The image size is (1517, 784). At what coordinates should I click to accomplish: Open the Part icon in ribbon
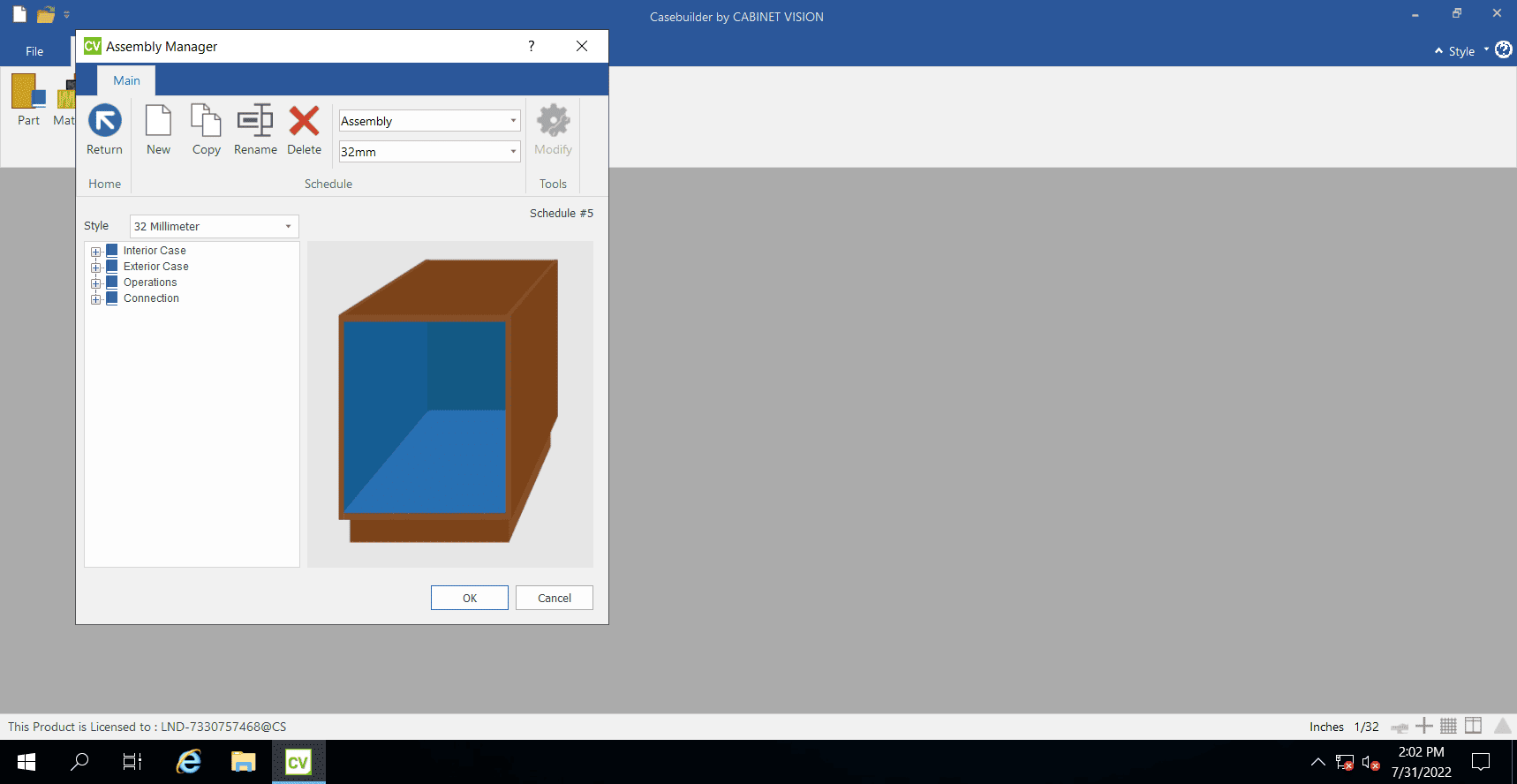(x=28, y=101)
